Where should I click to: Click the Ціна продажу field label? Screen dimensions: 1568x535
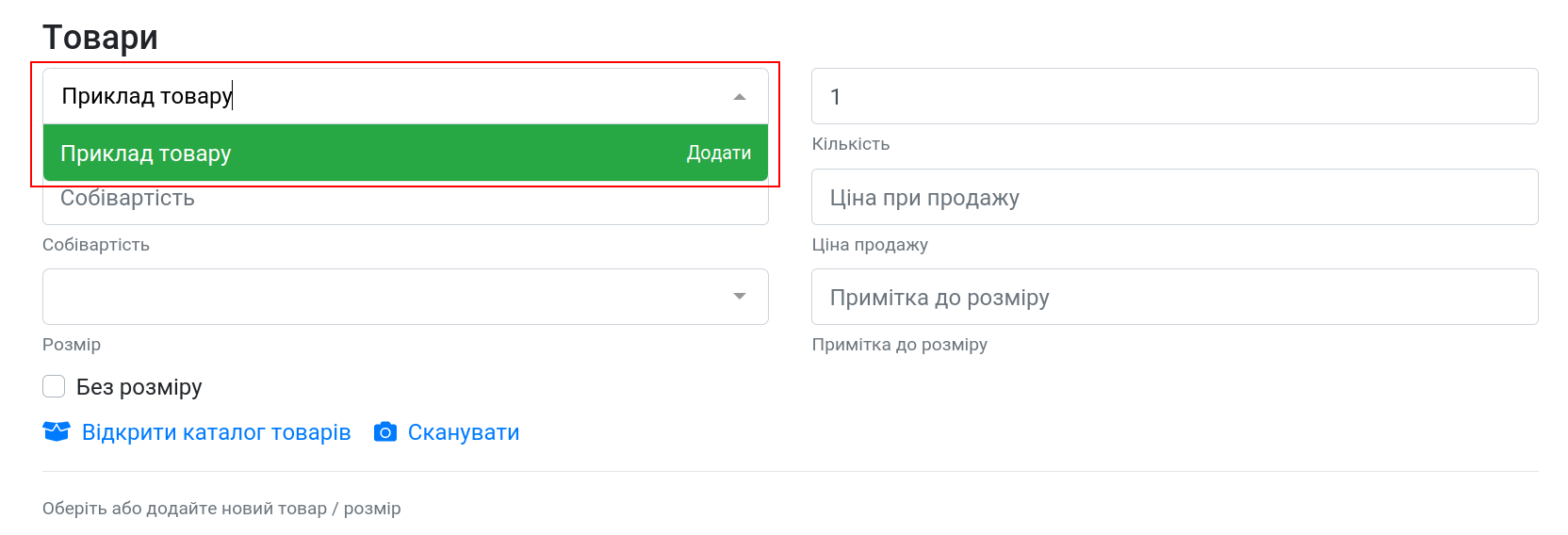(x=870, y=245)
